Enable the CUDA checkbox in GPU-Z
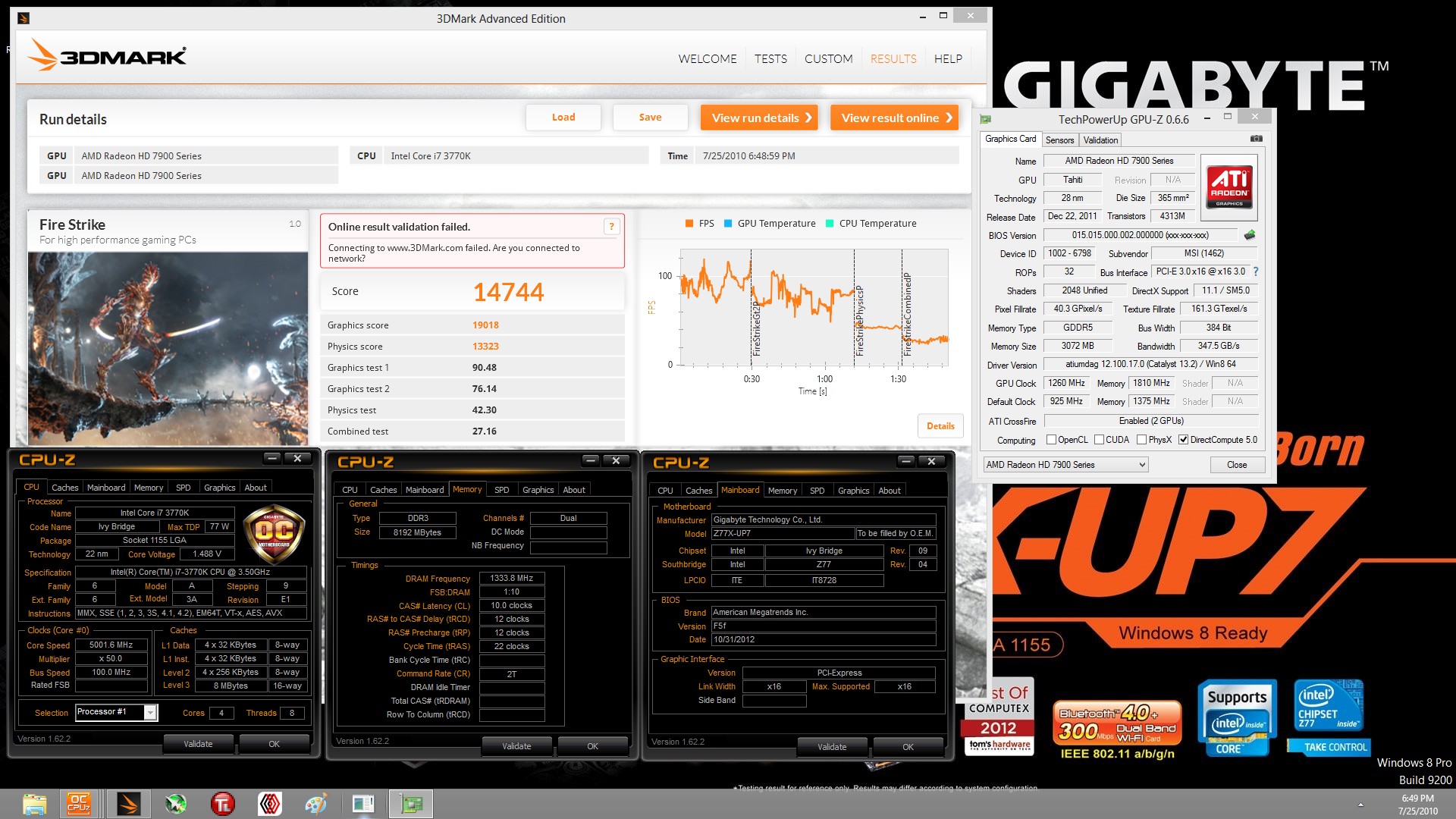The width and height of the screenshot is (1456, 819). 1099,440
